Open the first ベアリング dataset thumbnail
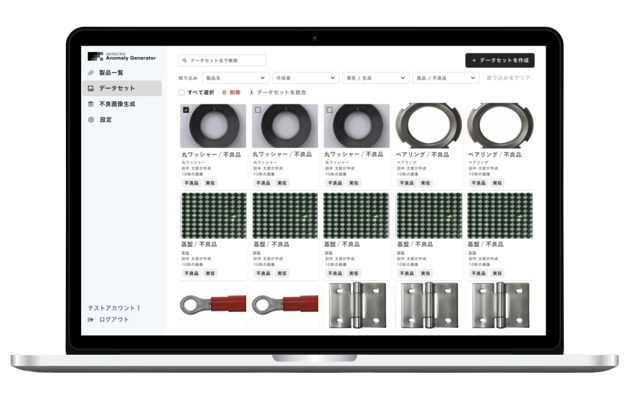Viewport: 632px width, 395px height. tap(428, 126)
